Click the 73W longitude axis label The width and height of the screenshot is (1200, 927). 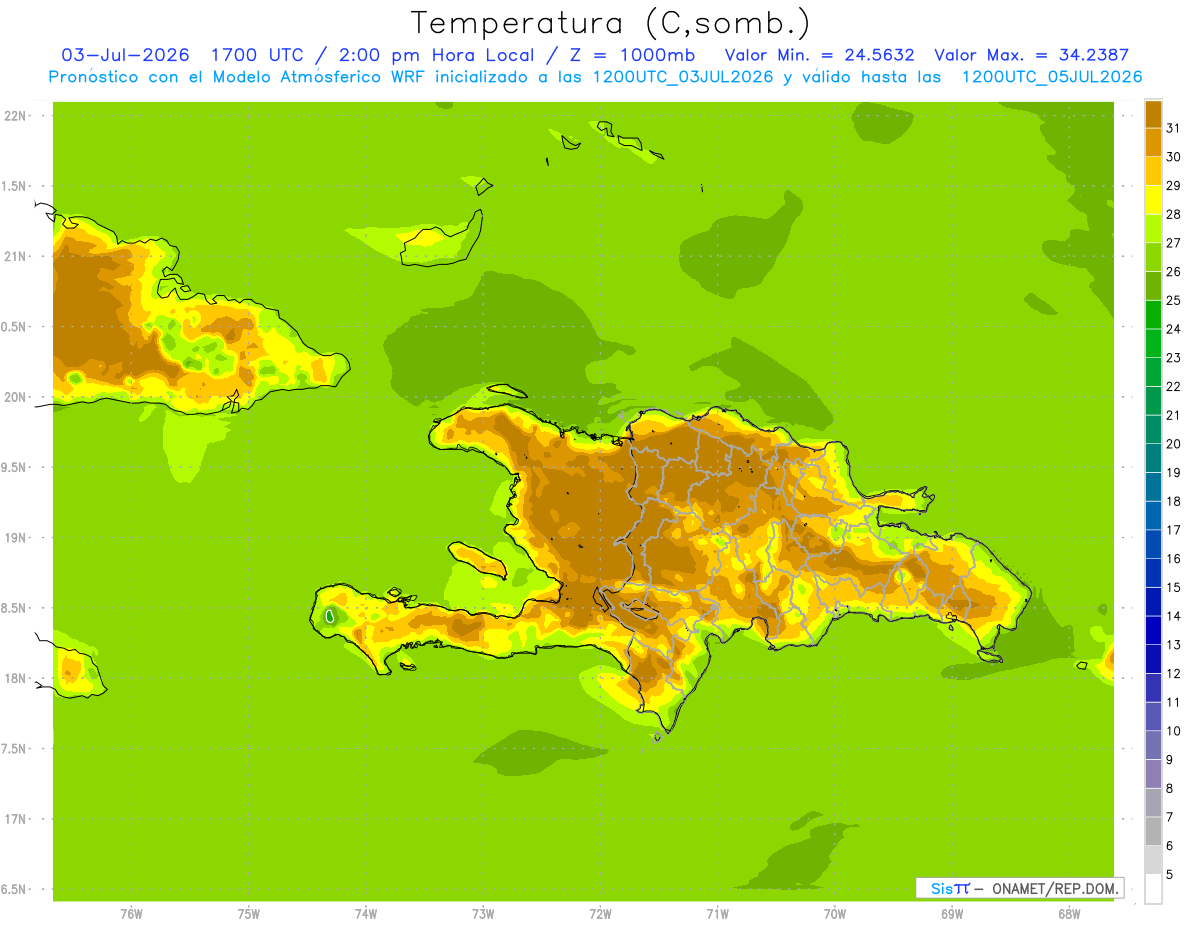point(483,914)
